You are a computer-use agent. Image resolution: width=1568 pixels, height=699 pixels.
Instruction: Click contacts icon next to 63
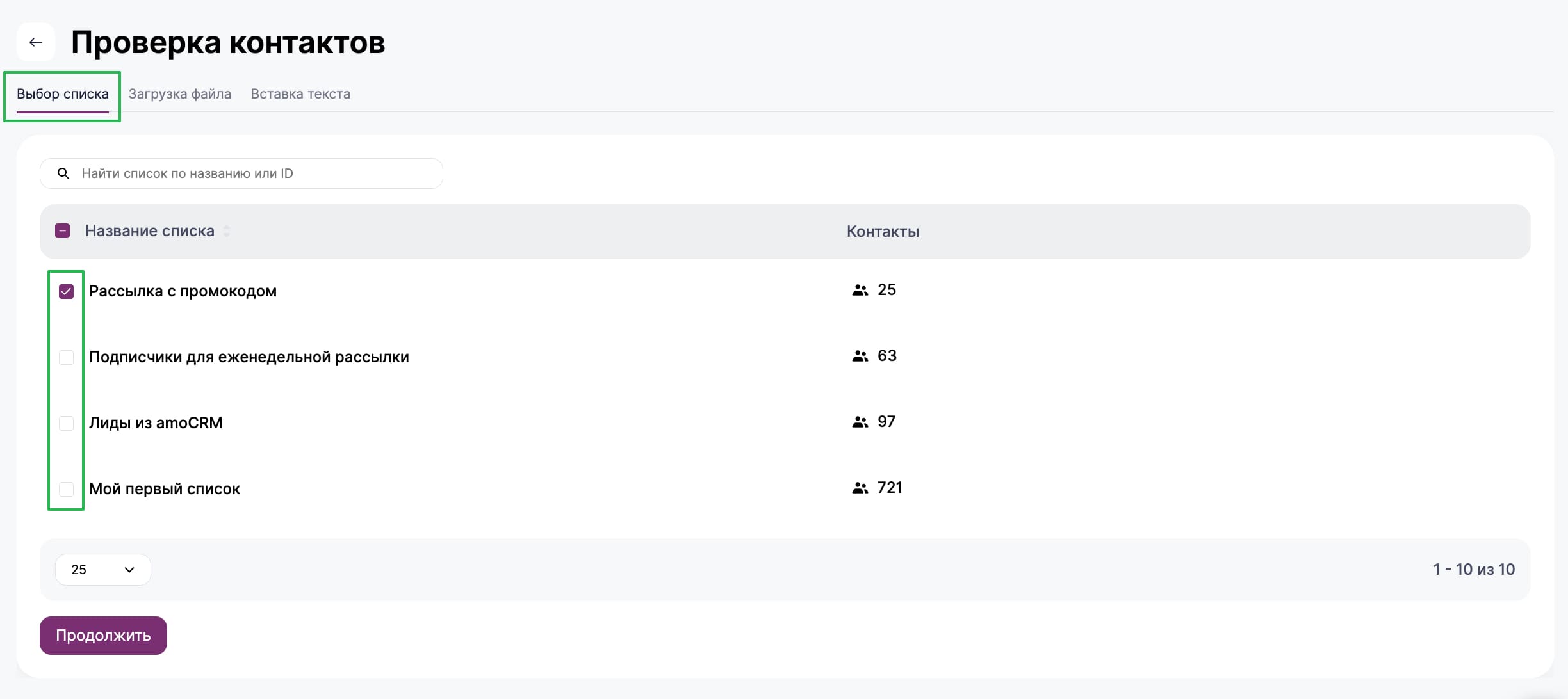coord(860,356)
